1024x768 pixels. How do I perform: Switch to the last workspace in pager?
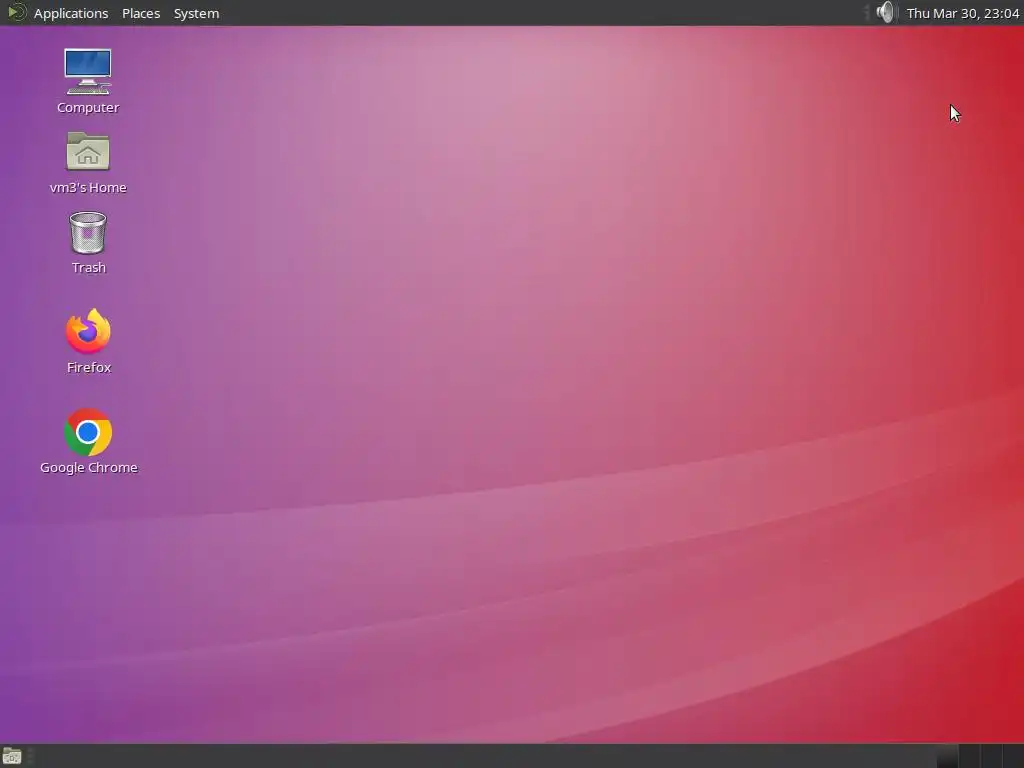coord(1013,756)
